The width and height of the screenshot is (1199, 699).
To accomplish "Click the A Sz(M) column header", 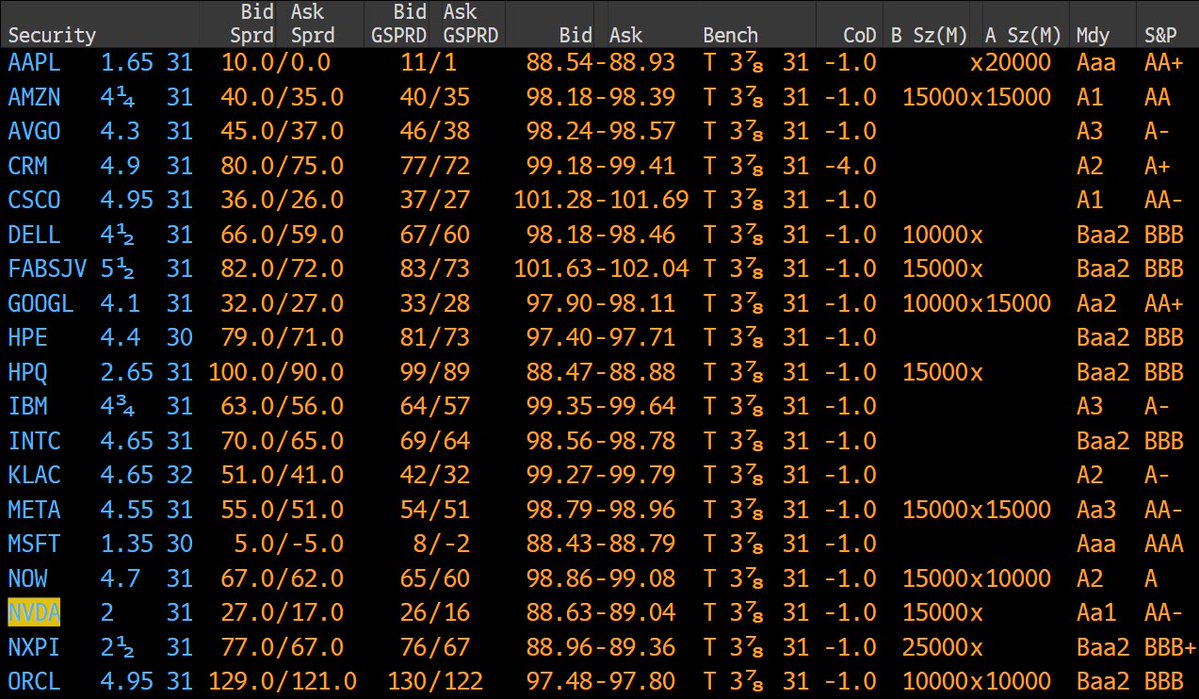I will point(1022,35).
